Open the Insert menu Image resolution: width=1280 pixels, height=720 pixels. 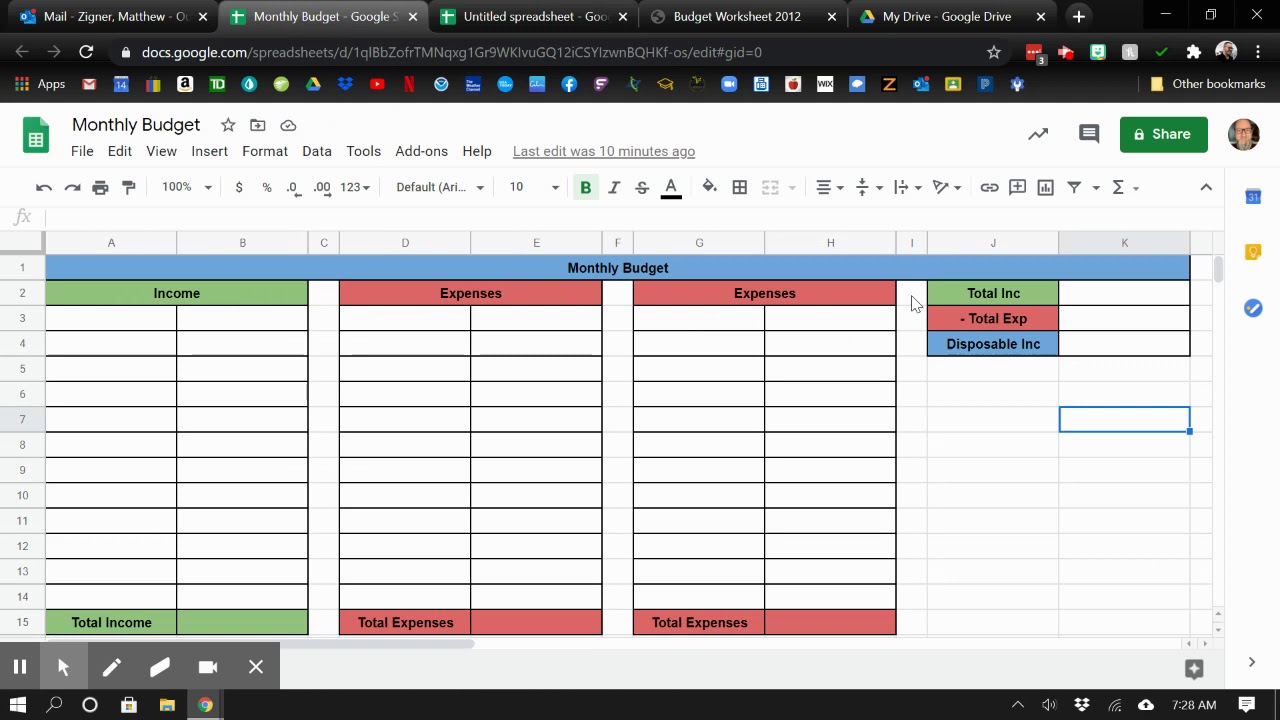pos(209,151)
